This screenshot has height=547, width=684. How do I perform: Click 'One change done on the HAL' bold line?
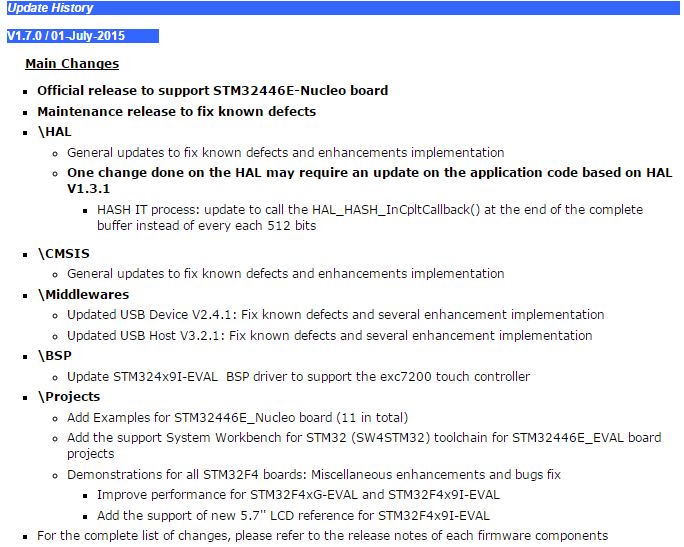tap(369, 181)
